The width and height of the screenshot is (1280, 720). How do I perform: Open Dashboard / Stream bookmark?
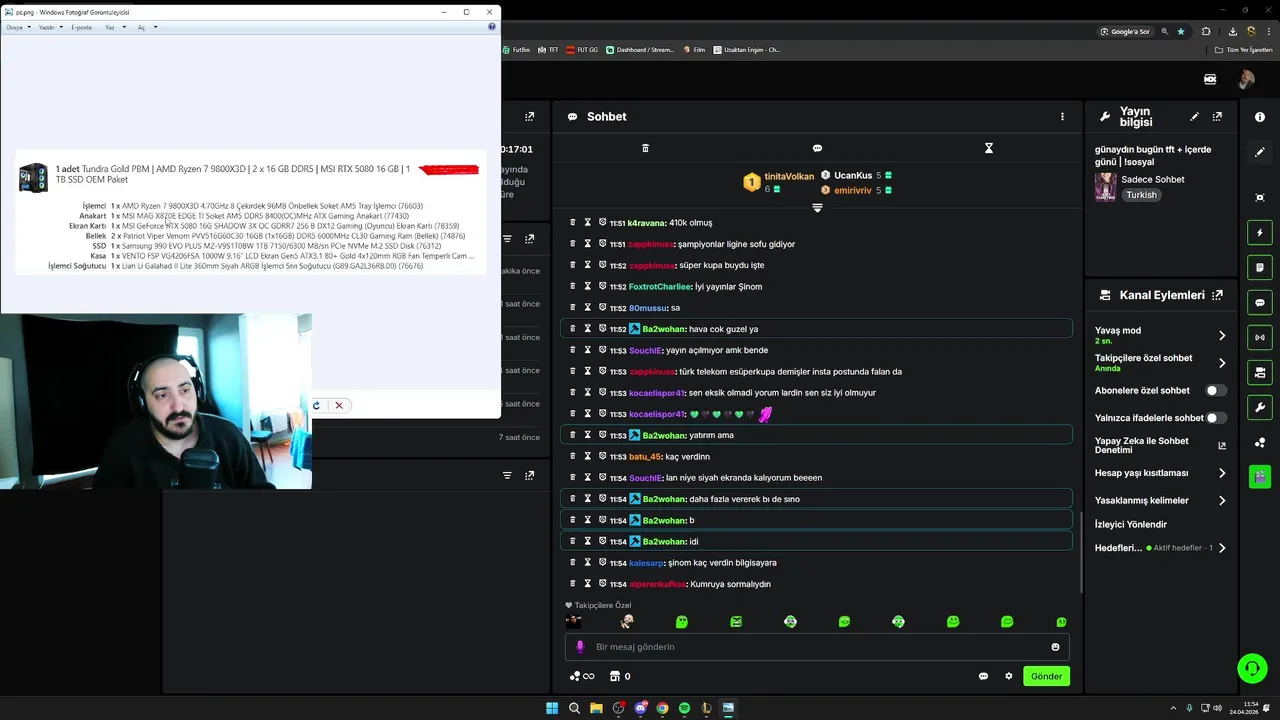point(640,50)
